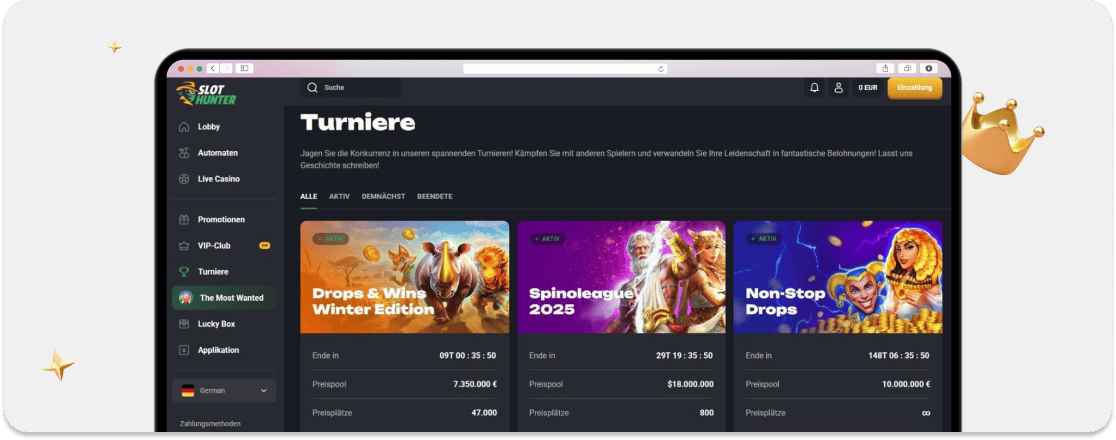Click AKTIV badge on Spinoleague card

click(547, 239)
